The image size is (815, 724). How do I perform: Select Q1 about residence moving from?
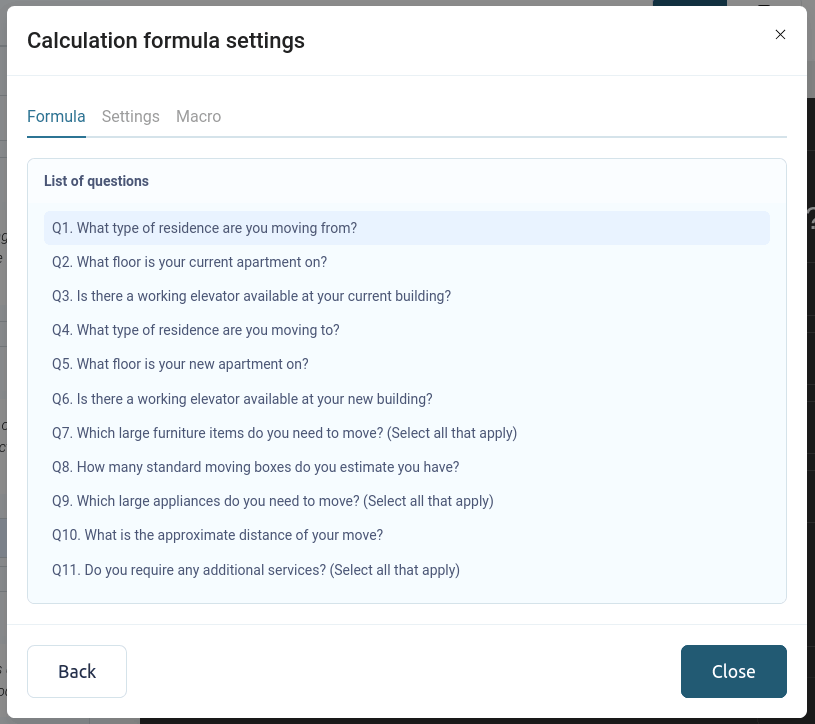pyautogui.click(x=205, y=228)
